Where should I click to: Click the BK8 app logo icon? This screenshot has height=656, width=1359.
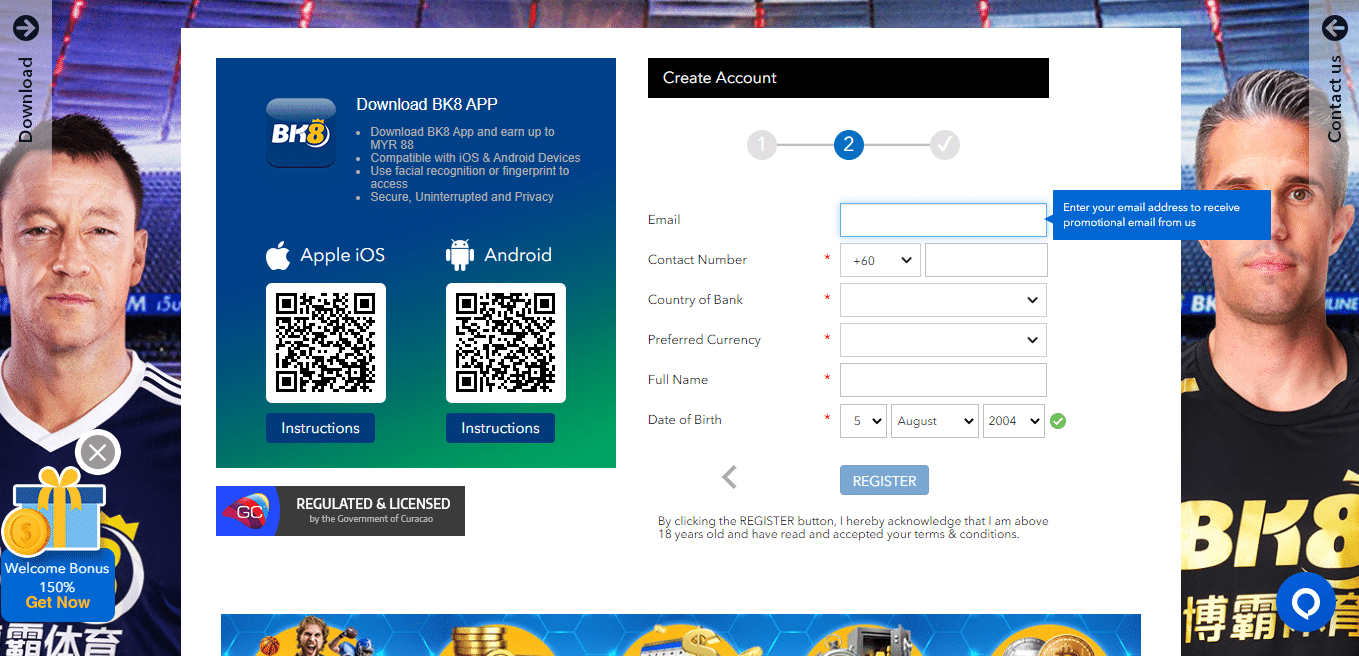click(301, 133)
